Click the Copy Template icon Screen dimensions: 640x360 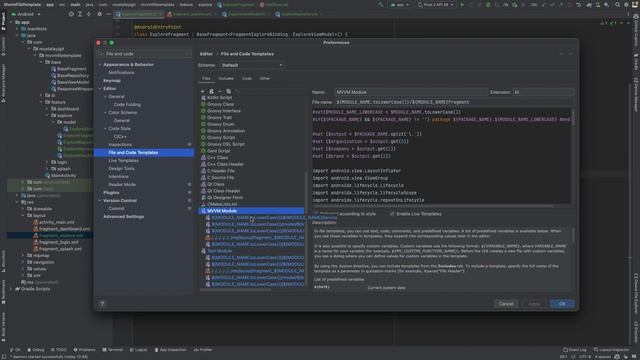coord(229,91)
